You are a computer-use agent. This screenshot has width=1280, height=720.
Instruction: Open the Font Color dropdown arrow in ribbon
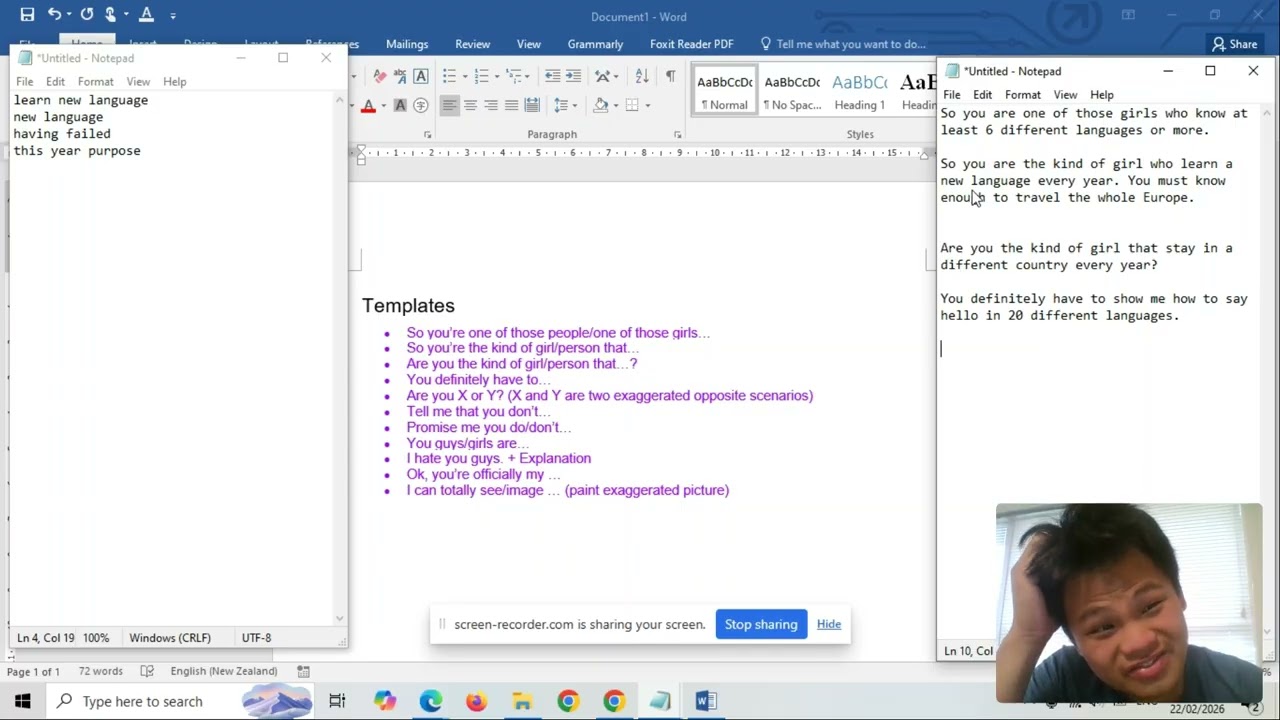(383, 105)
